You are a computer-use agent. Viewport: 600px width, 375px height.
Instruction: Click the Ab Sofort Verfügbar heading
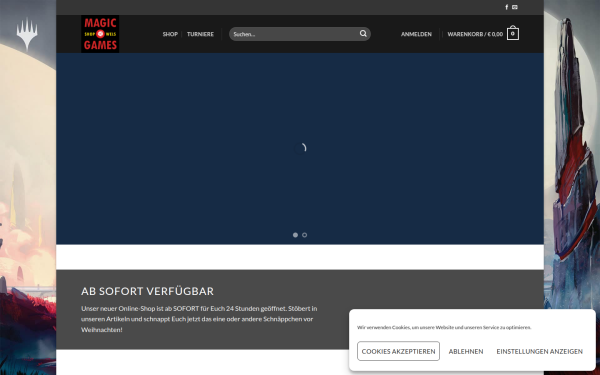(147, 291)
